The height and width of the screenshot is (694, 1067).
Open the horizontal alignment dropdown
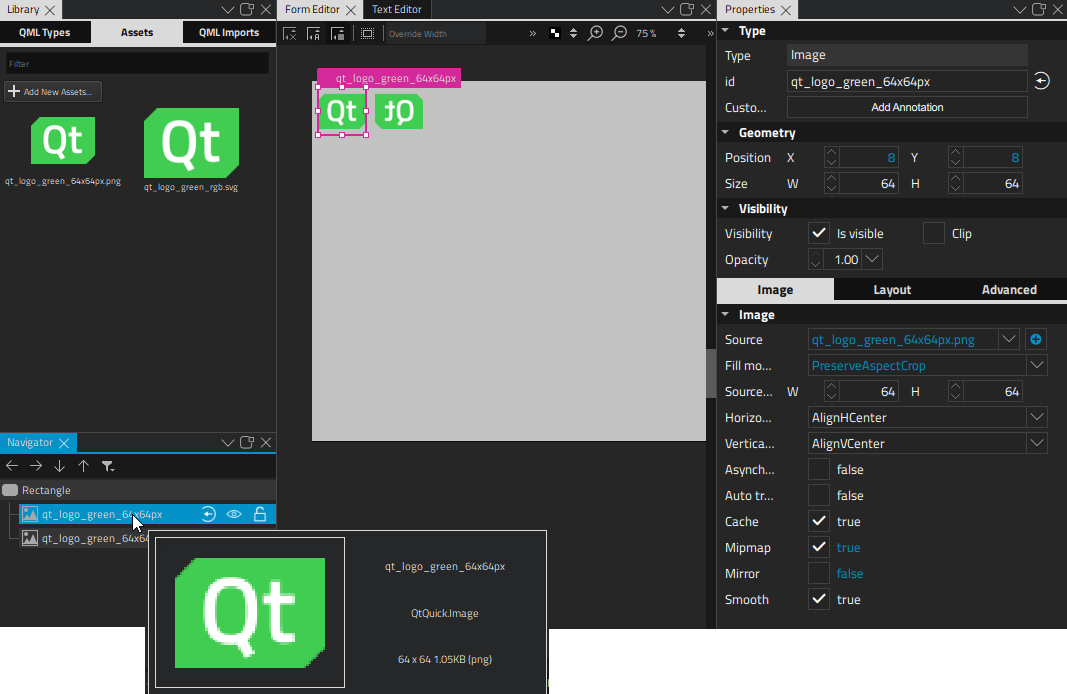click(x=1037, y=417)
